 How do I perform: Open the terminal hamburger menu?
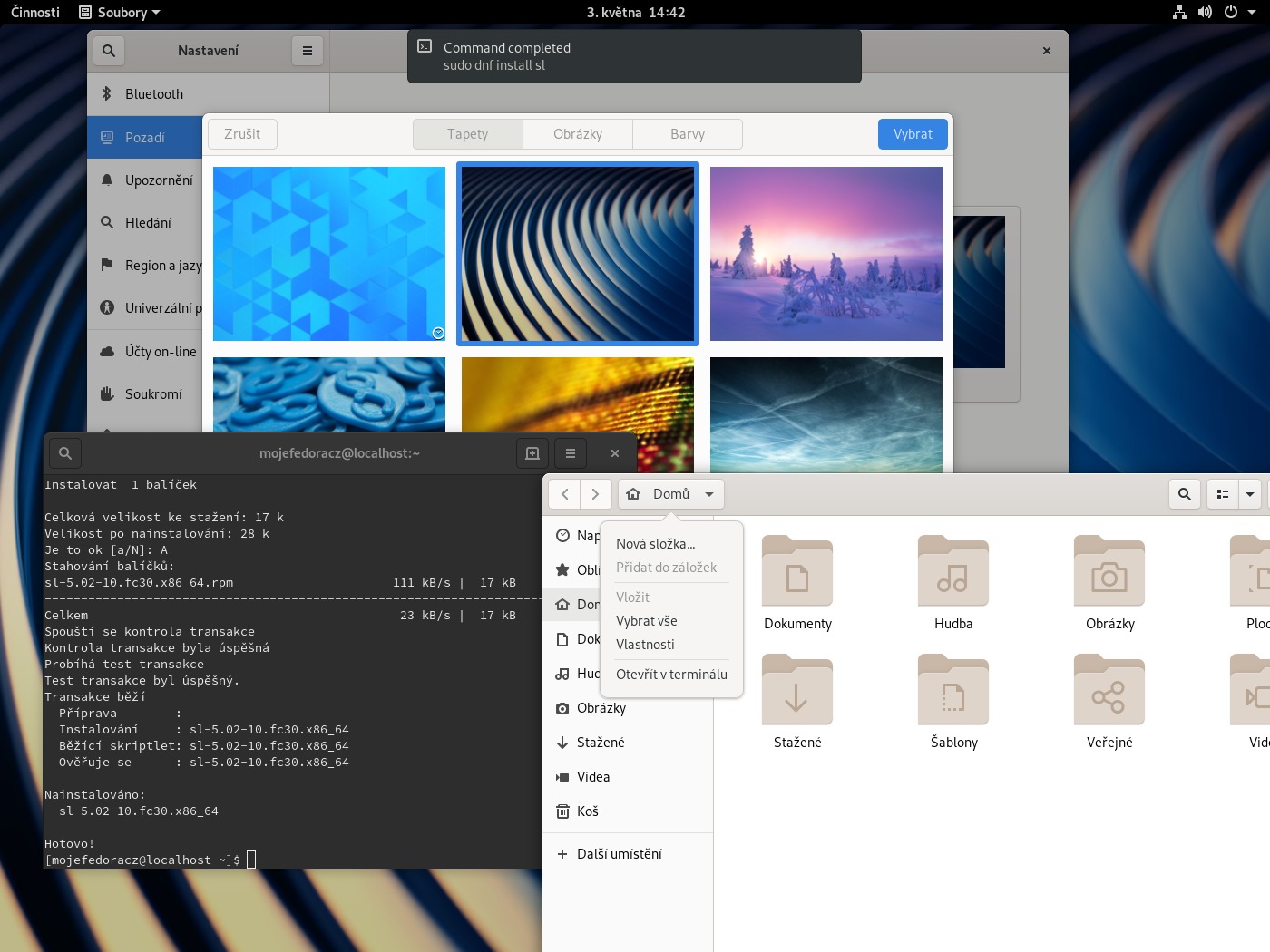click(x=571, y=453)
